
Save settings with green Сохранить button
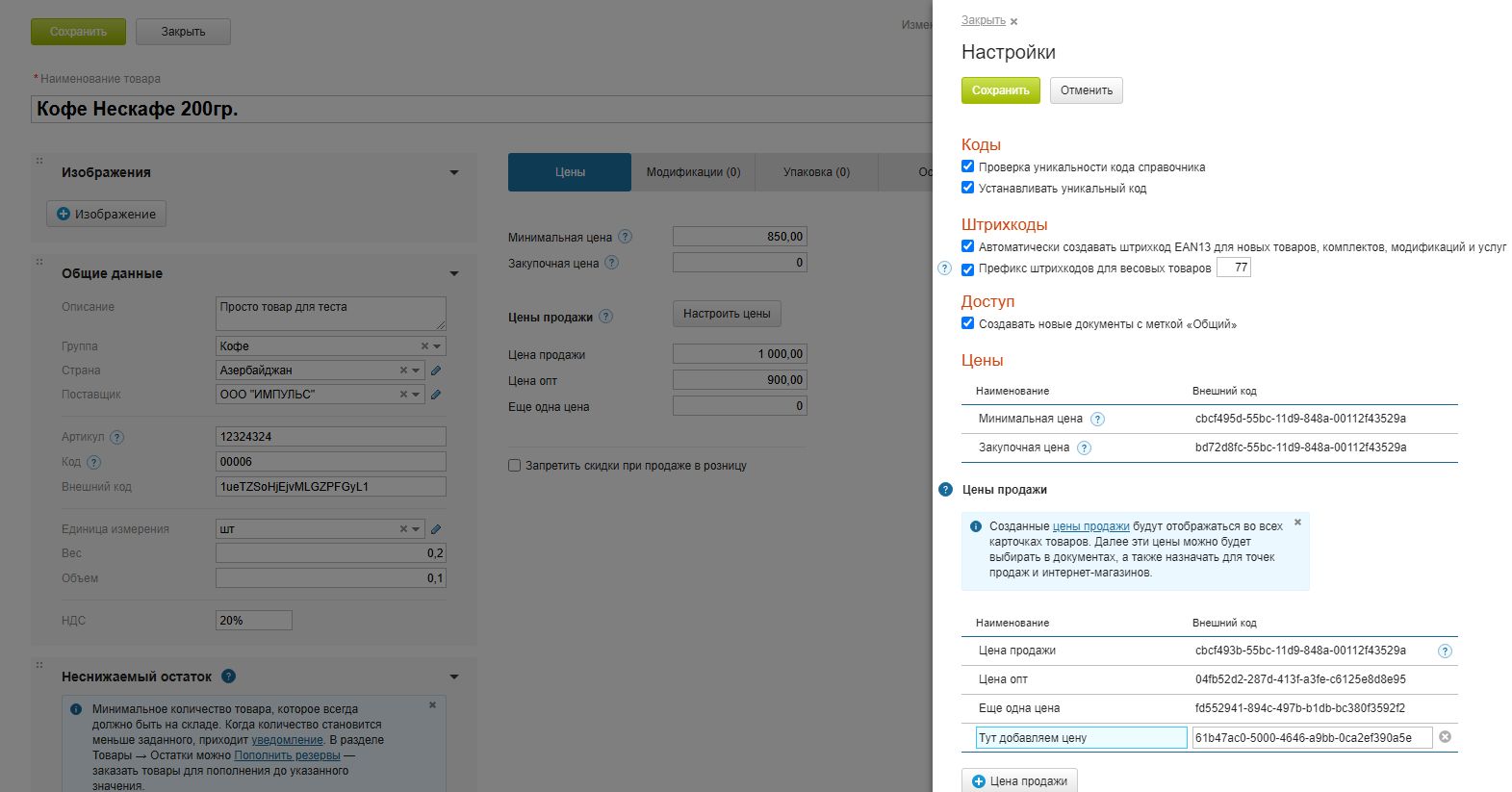point(1000,90)
